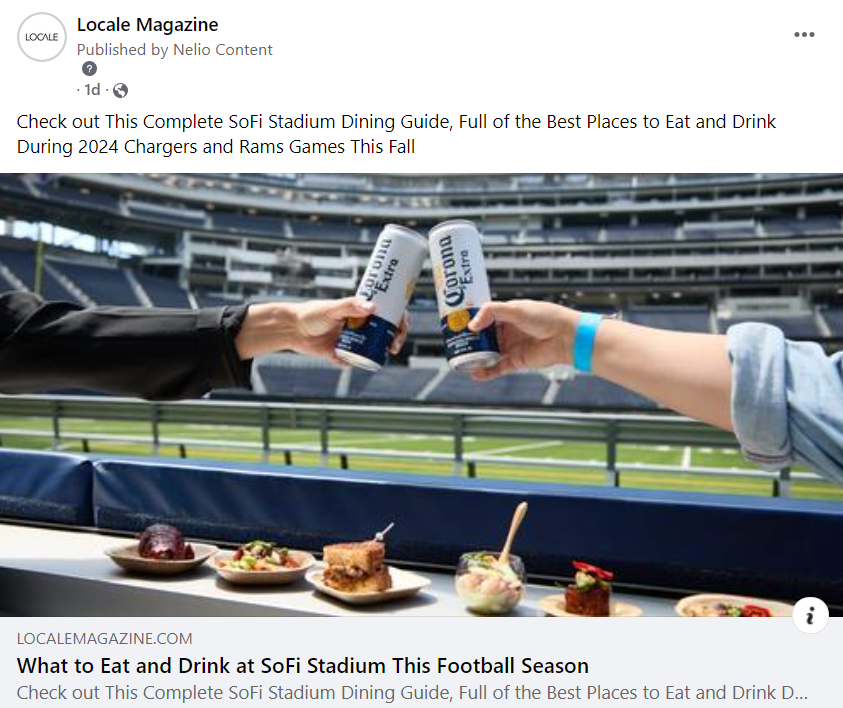Image resolution: width=843 pixels, height=708 pixels.
Task: Click the LOCALEMAGAZINE.COM domain label
Action: tap(104, 639)
